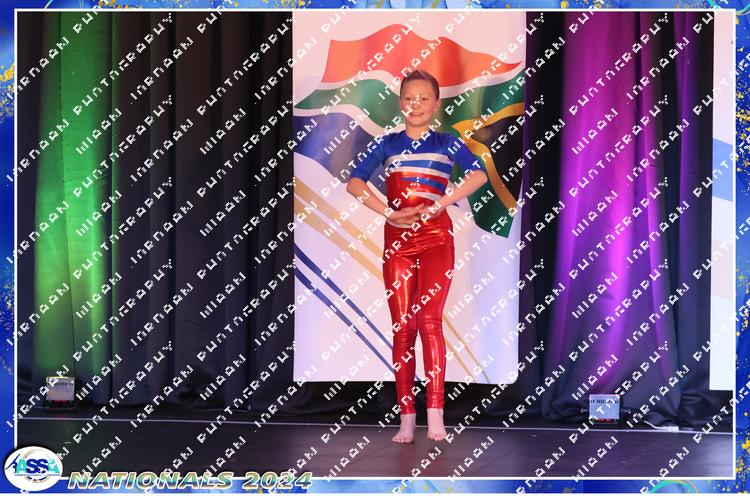Click the blue decorative frame top border

click(375, 5)
